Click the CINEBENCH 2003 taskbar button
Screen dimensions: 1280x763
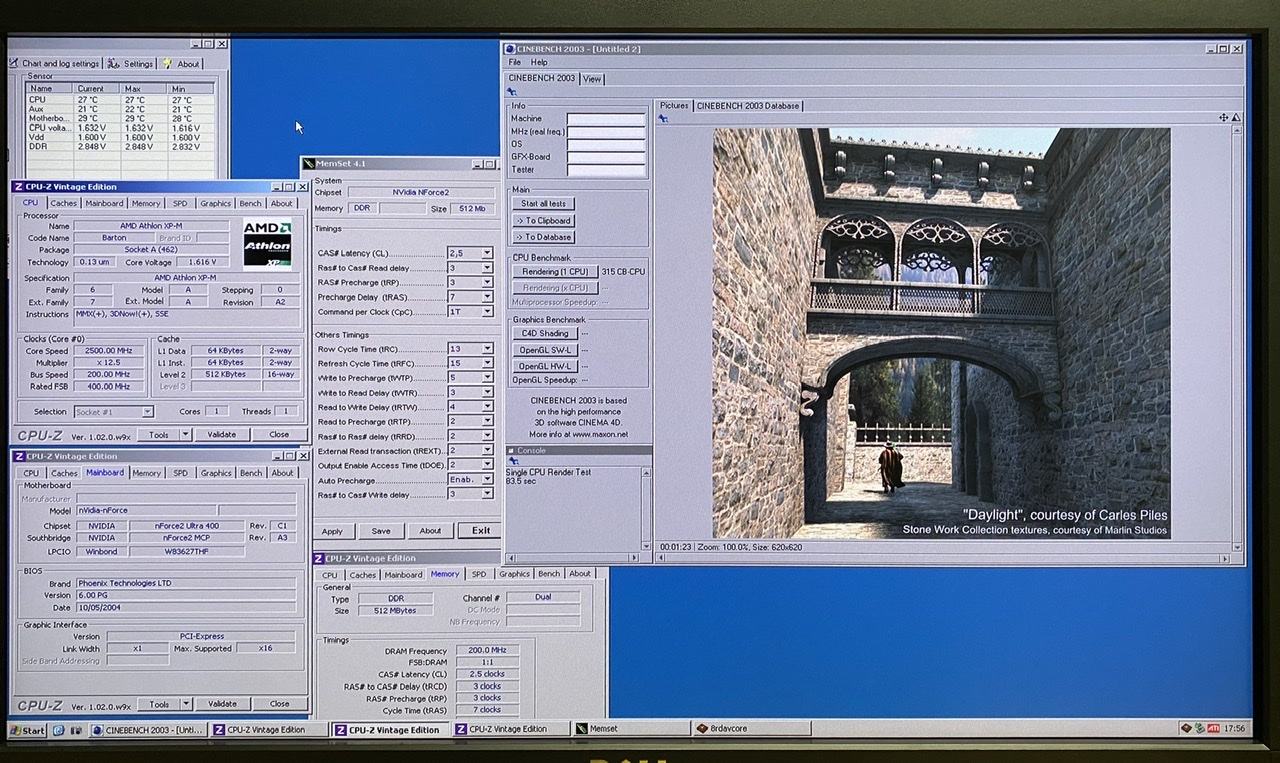click(148, 730)
